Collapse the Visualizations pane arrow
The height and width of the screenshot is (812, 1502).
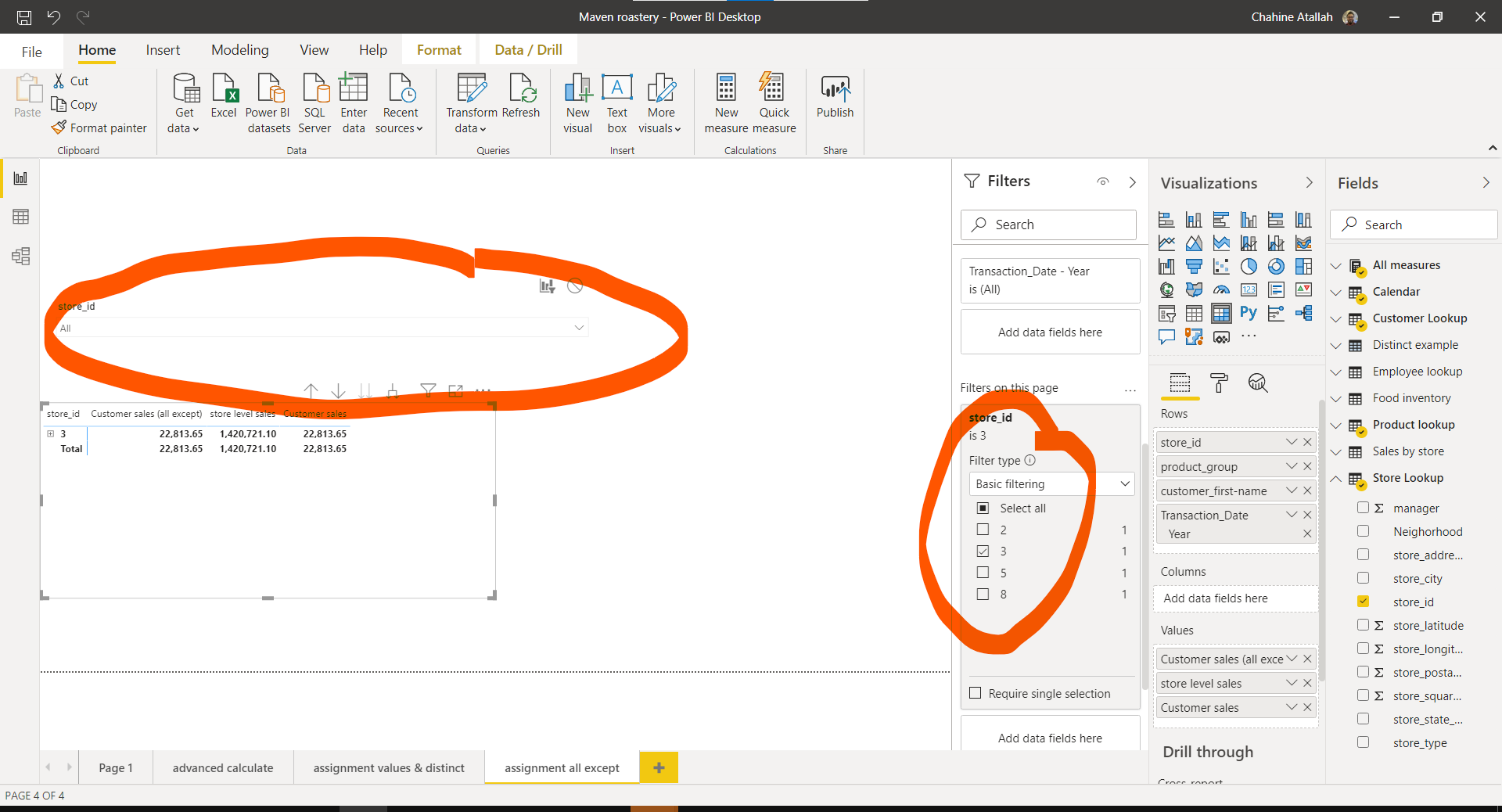[1310, 182]
